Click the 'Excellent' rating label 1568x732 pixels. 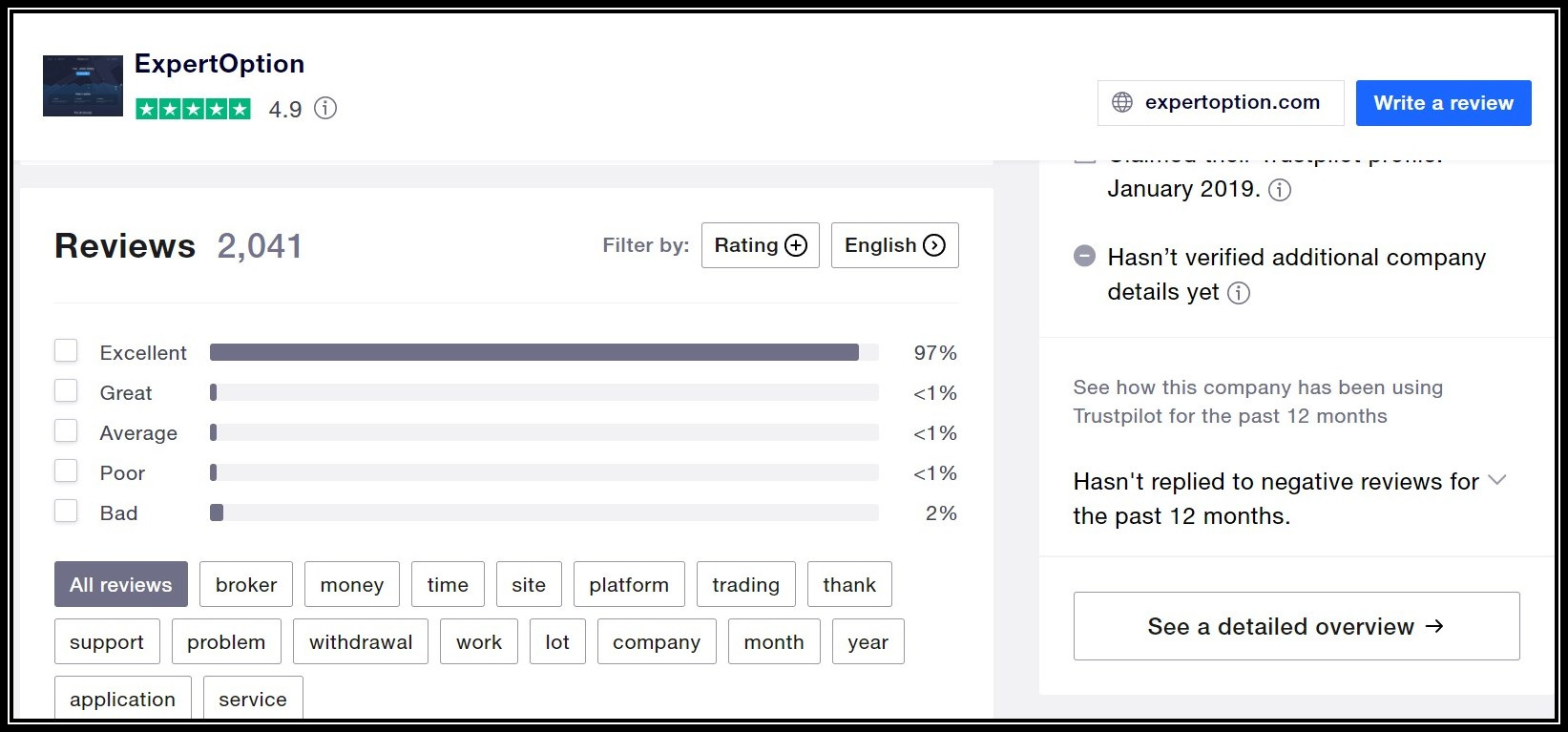(x=143, y=352)
